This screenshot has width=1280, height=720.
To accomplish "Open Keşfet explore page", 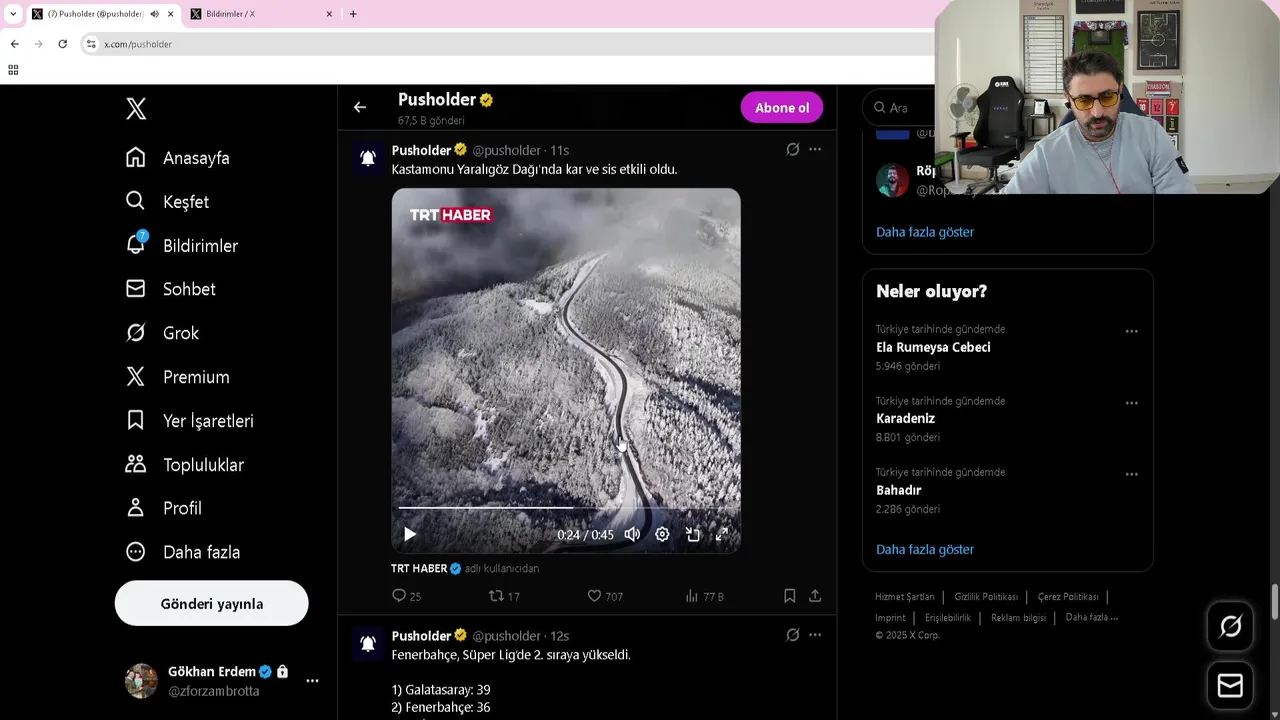I will [x=167, y=202].
